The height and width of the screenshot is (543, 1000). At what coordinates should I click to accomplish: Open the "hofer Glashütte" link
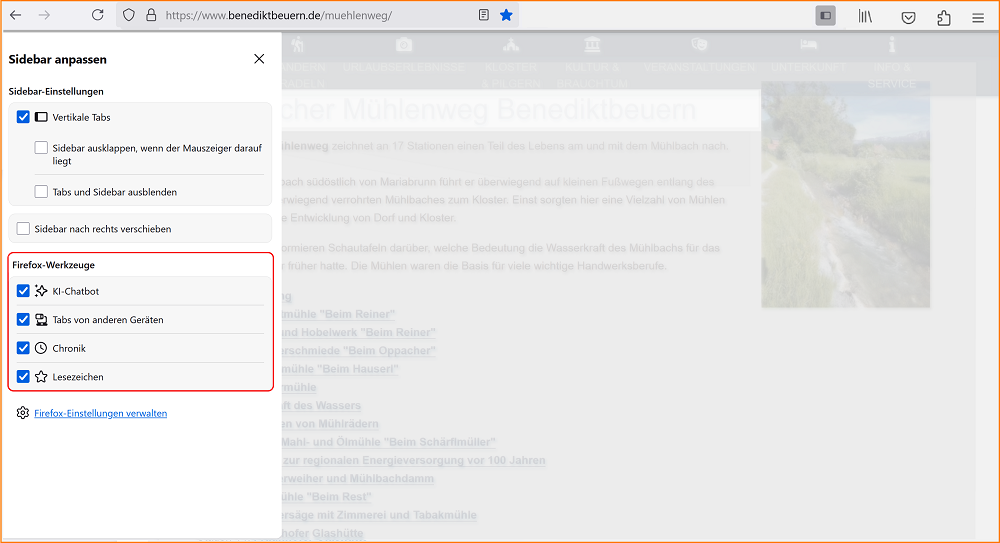pos(323,533)
